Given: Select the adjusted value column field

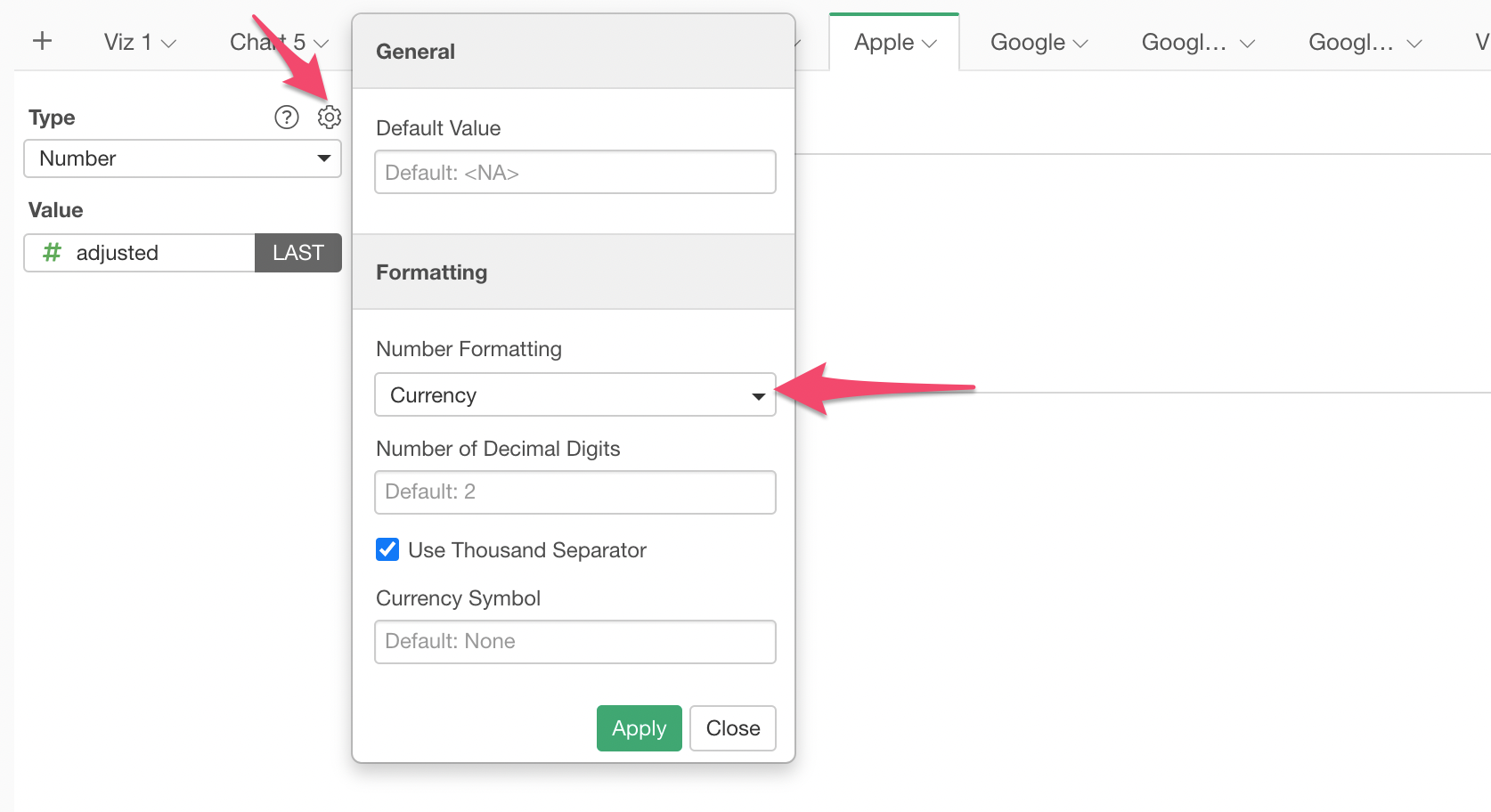Looking at the screenshot, I should coord(140,253).
